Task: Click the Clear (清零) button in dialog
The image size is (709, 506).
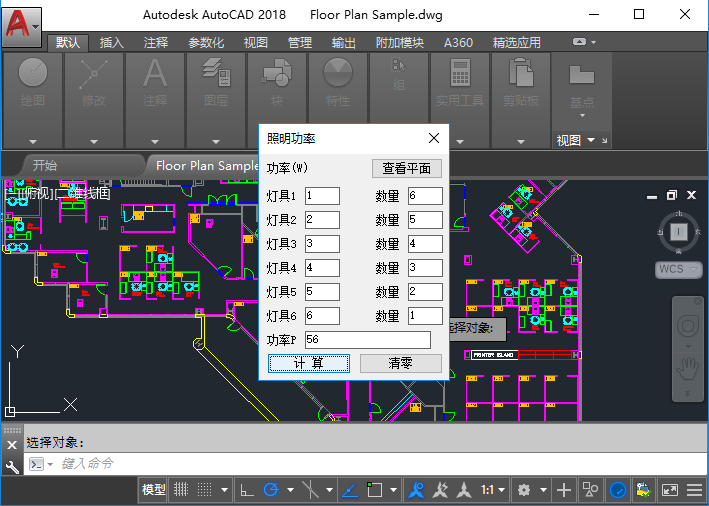Action: point(401,364)
